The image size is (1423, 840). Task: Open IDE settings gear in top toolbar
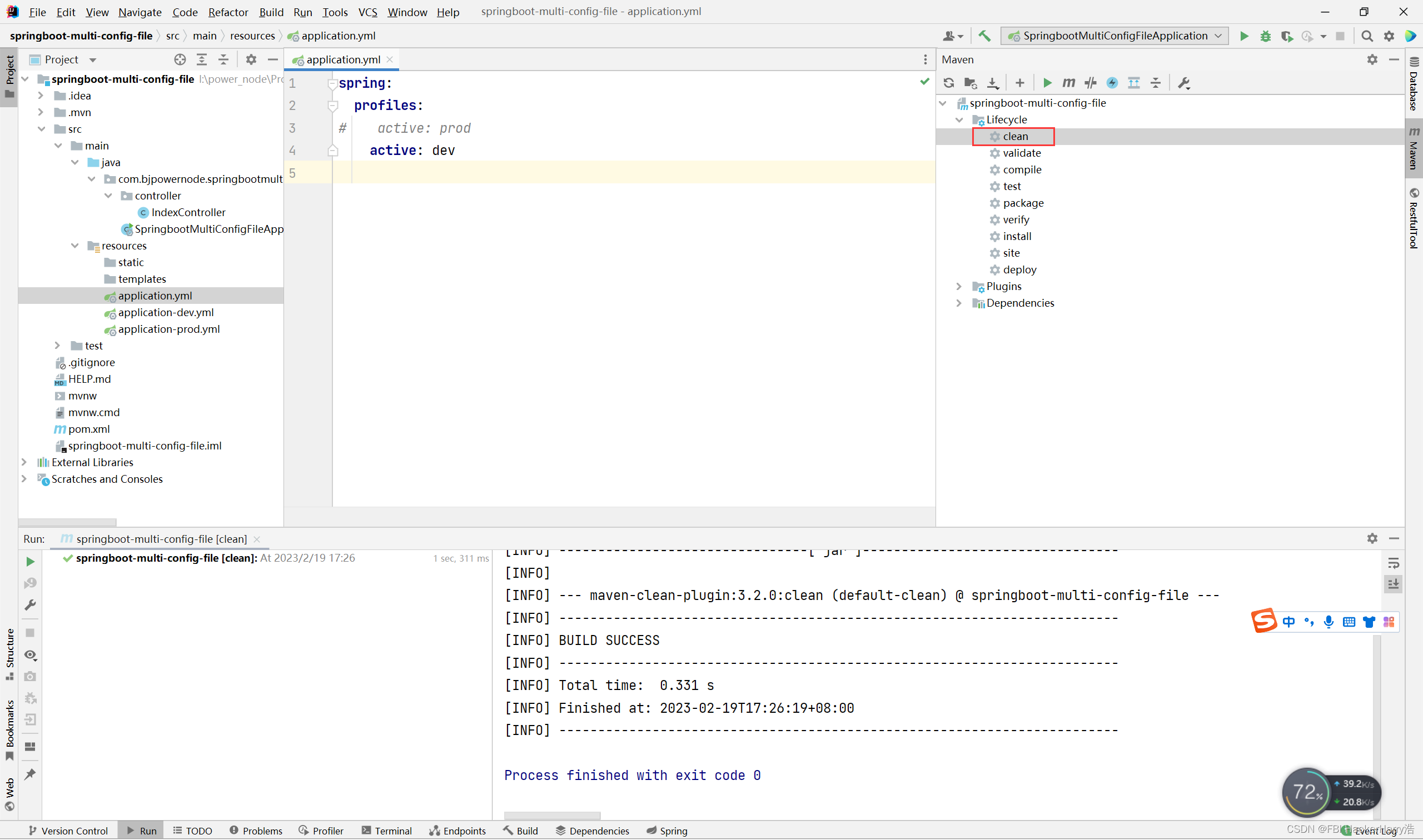coord(1389,36)
